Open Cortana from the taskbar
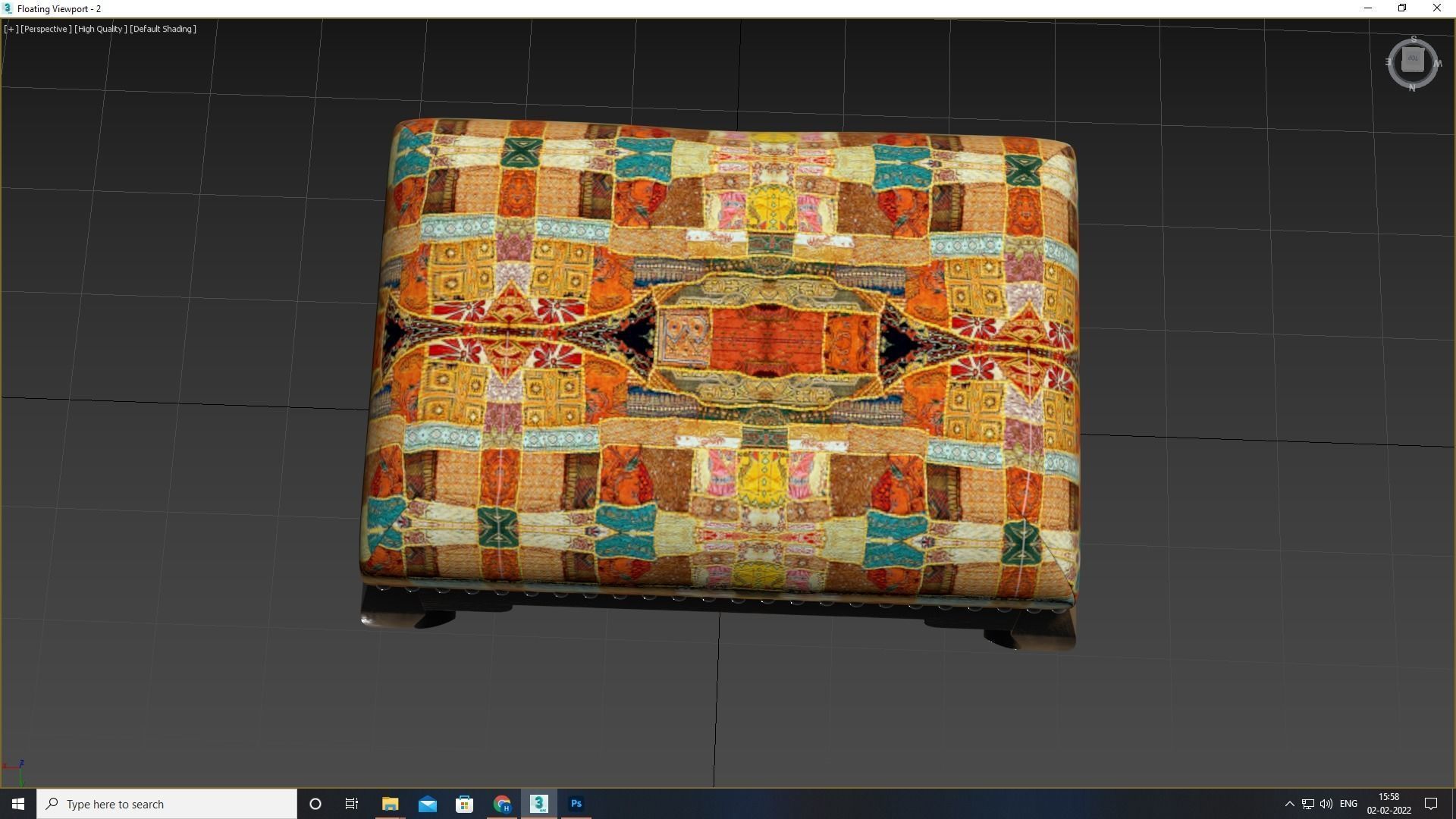The height and width of the screenshot is (819, 1456). (x=315, y=804)
